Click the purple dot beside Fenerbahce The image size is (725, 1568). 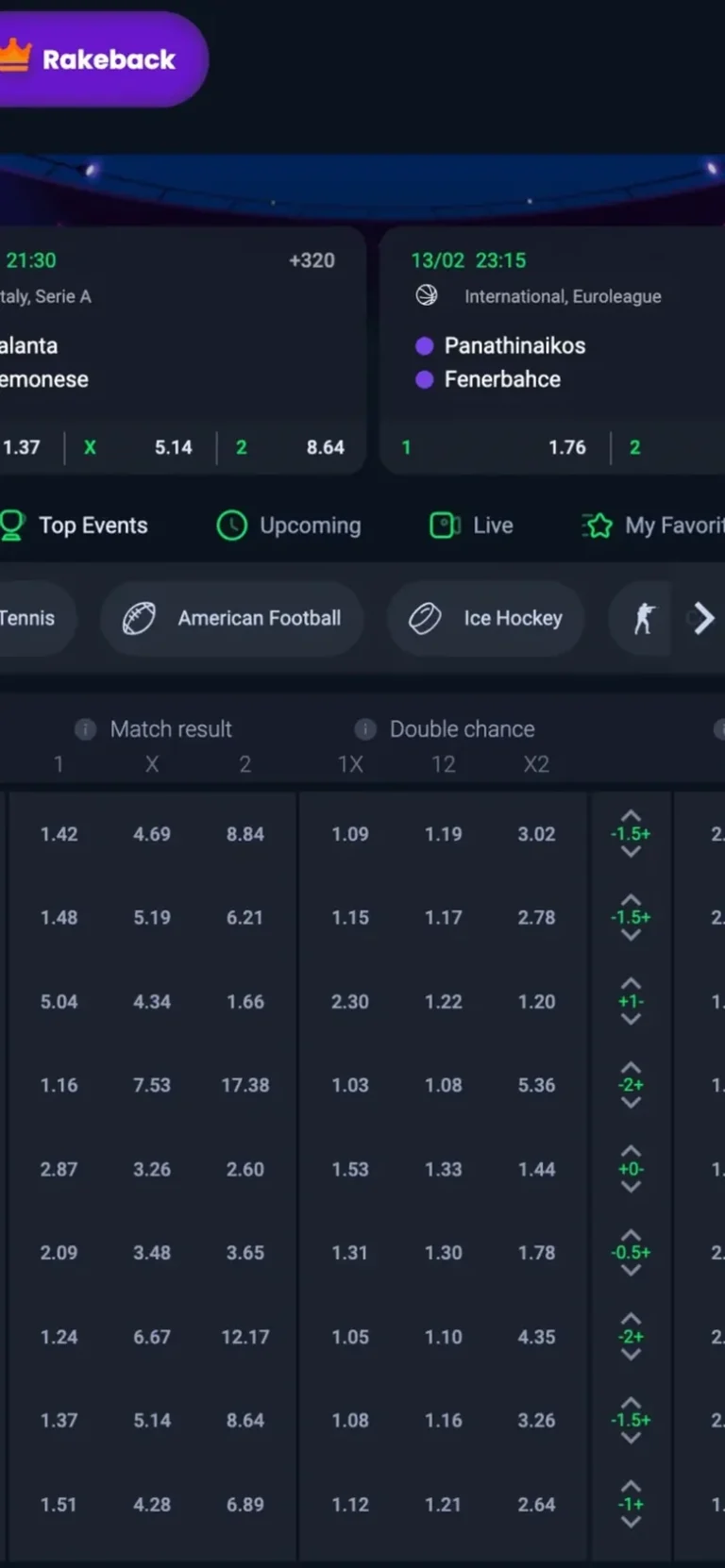[425, 379]
